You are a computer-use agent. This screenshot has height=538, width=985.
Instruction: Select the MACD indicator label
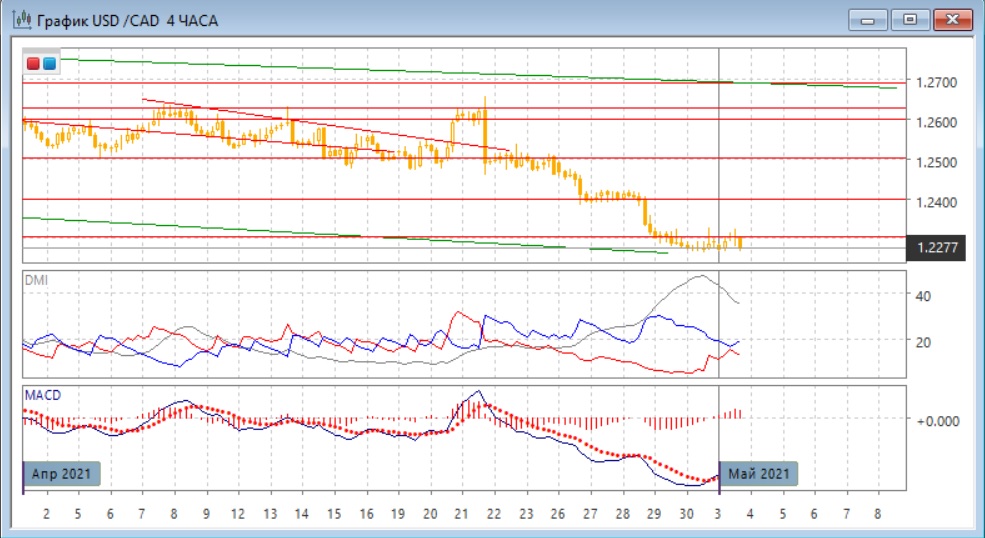(x=41, y=396)
